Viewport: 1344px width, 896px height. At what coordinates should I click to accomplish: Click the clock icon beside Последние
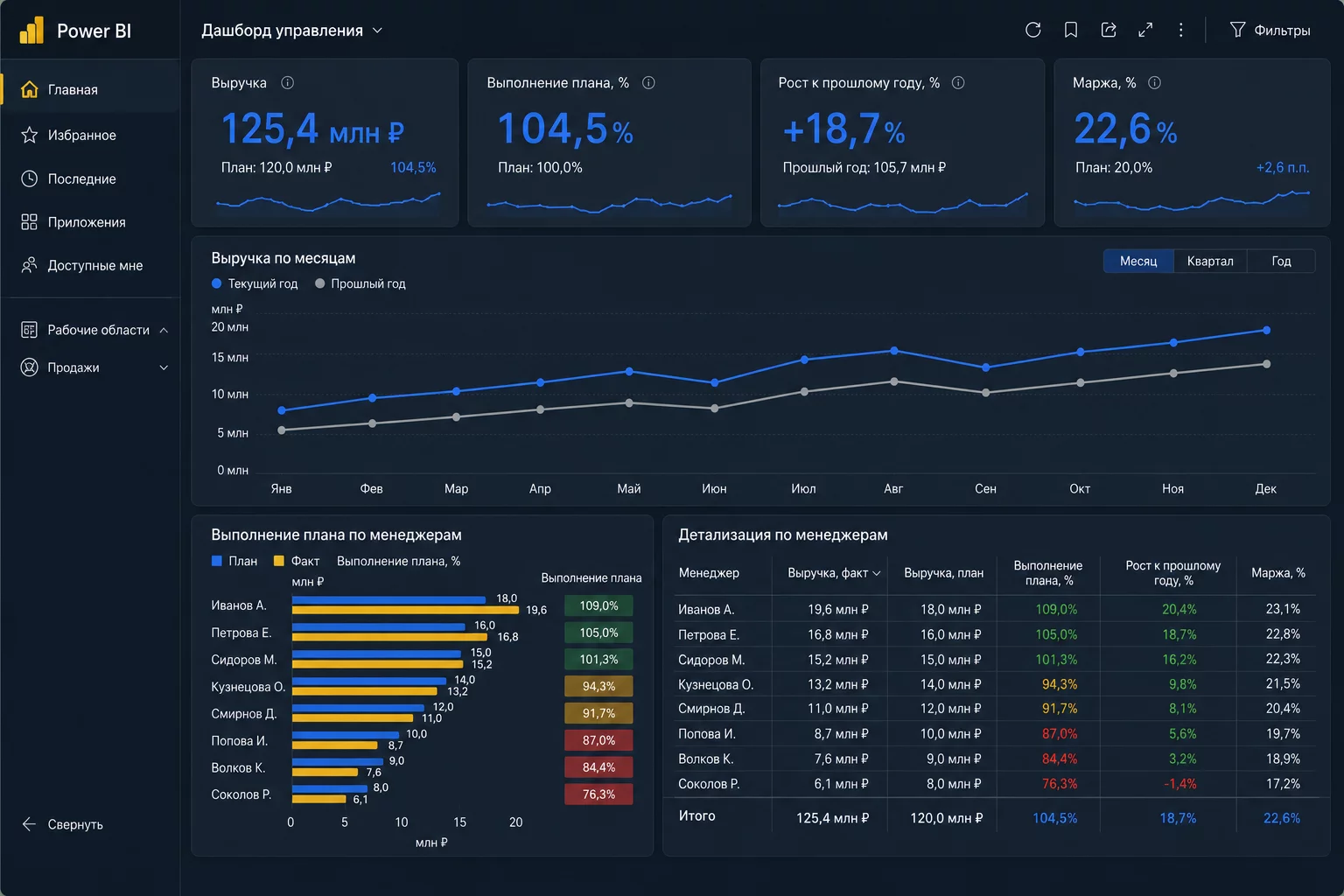(30, 178)
